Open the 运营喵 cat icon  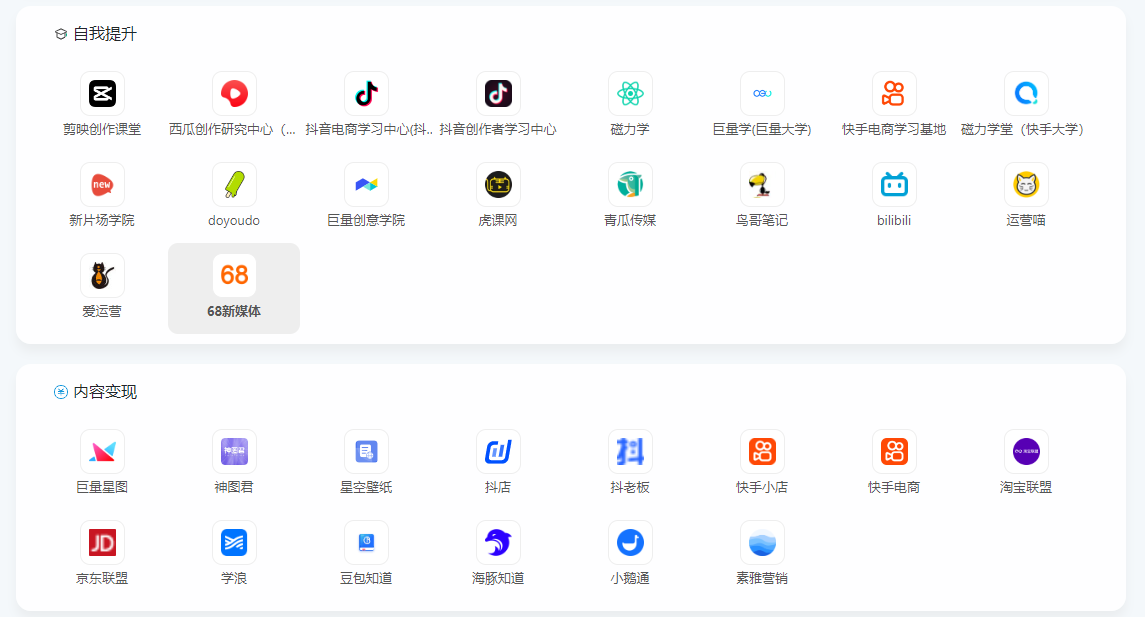click(1026, 185)
